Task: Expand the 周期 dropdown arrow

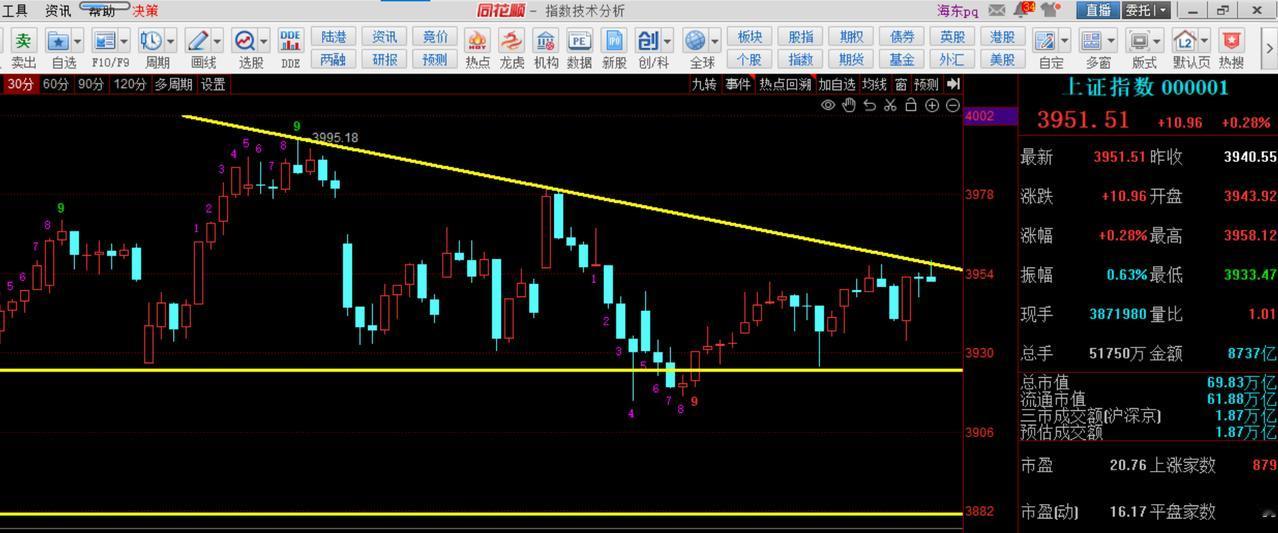Action: pyautogui.click(x=171, y=41)
